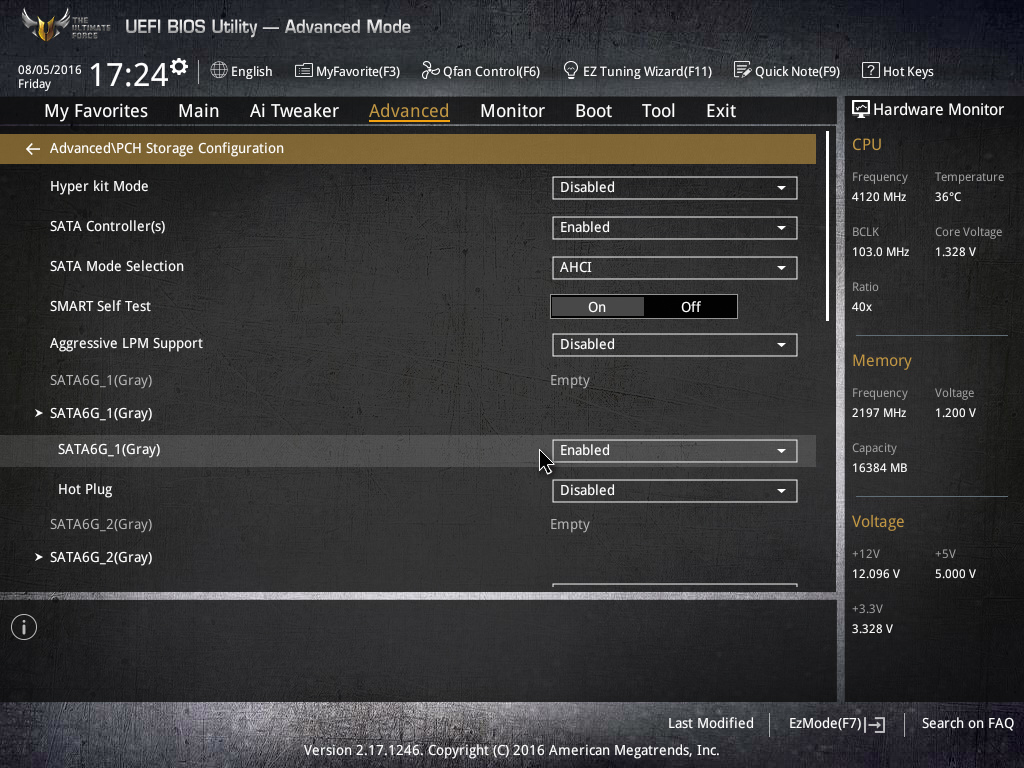
Task: Open the Boot tab
Action: pos(593,111)
